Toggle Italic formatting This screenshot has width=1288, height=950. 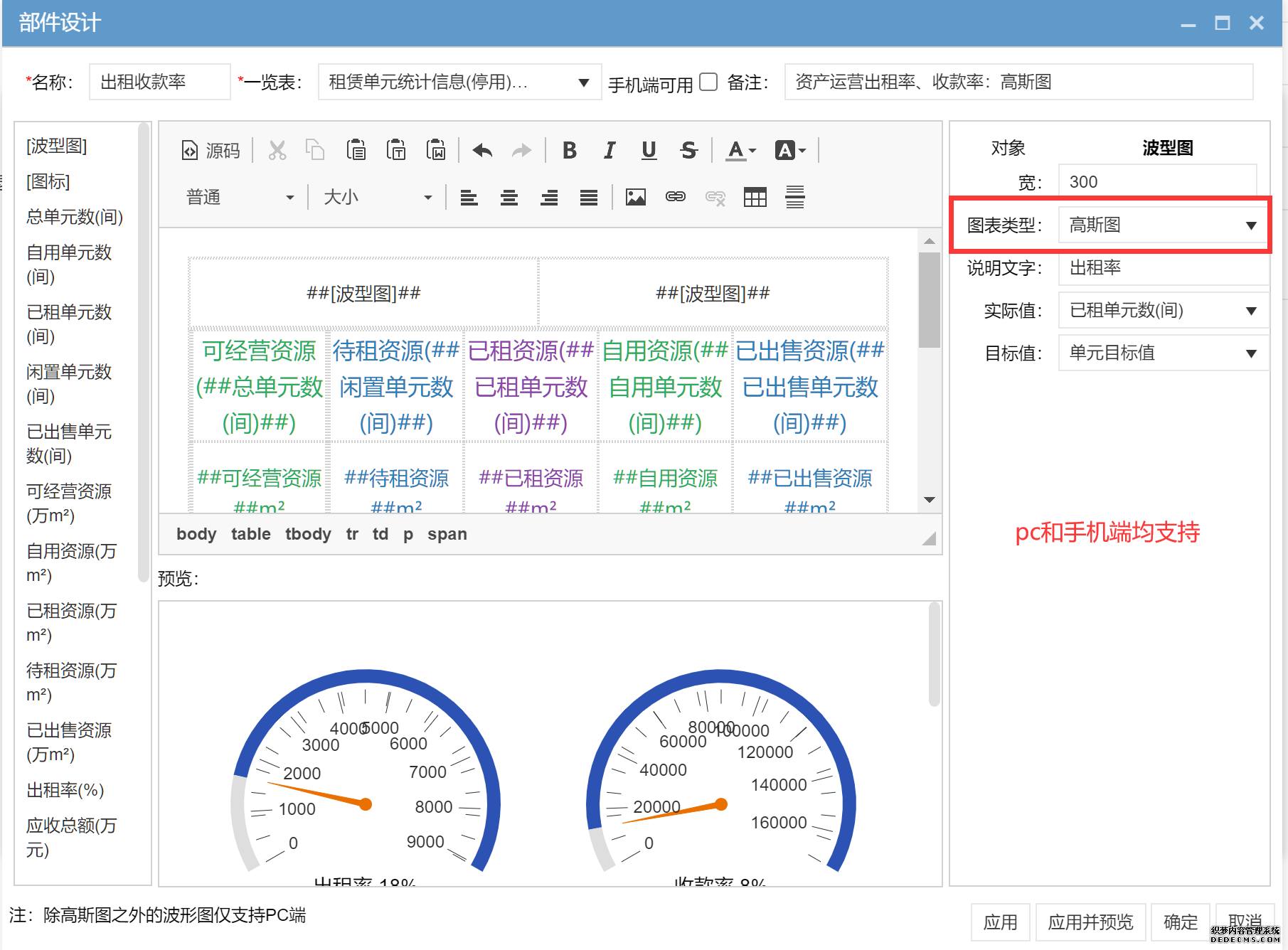(x=610, y=151)
